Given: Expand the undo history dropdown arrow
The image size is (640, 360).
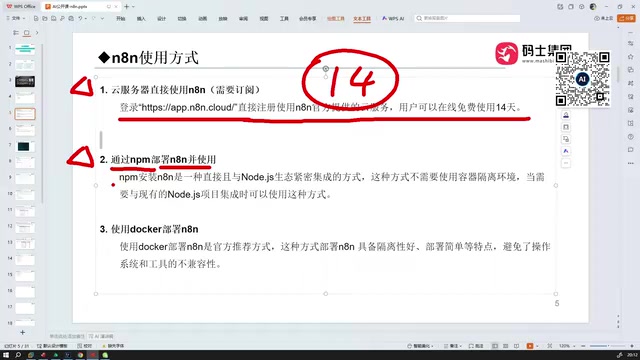Looking at the screenshot, I should (86, 18).
